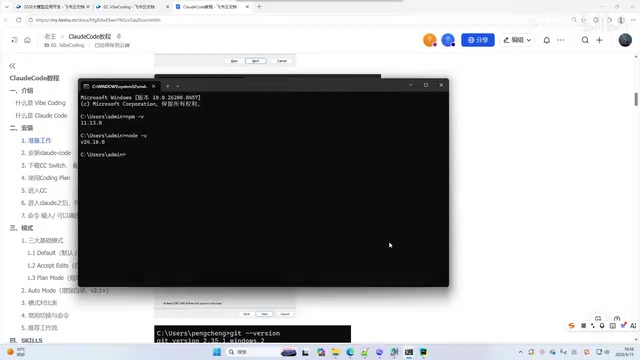Open browser tab list dropdown arrow
The image size is (640, 360).
click(x=6, y=7)
